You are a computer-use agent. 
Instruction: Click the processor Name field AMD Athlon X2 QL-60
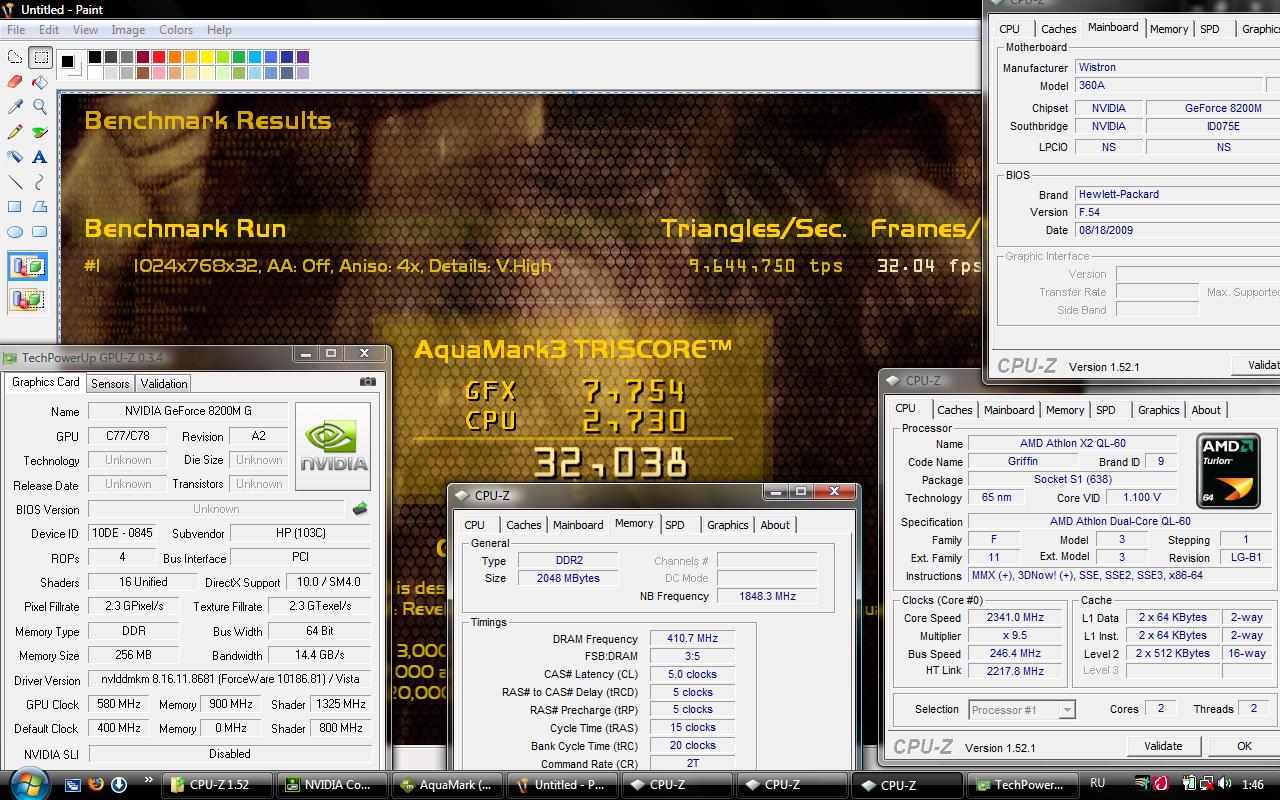[x=1072, y=443]
